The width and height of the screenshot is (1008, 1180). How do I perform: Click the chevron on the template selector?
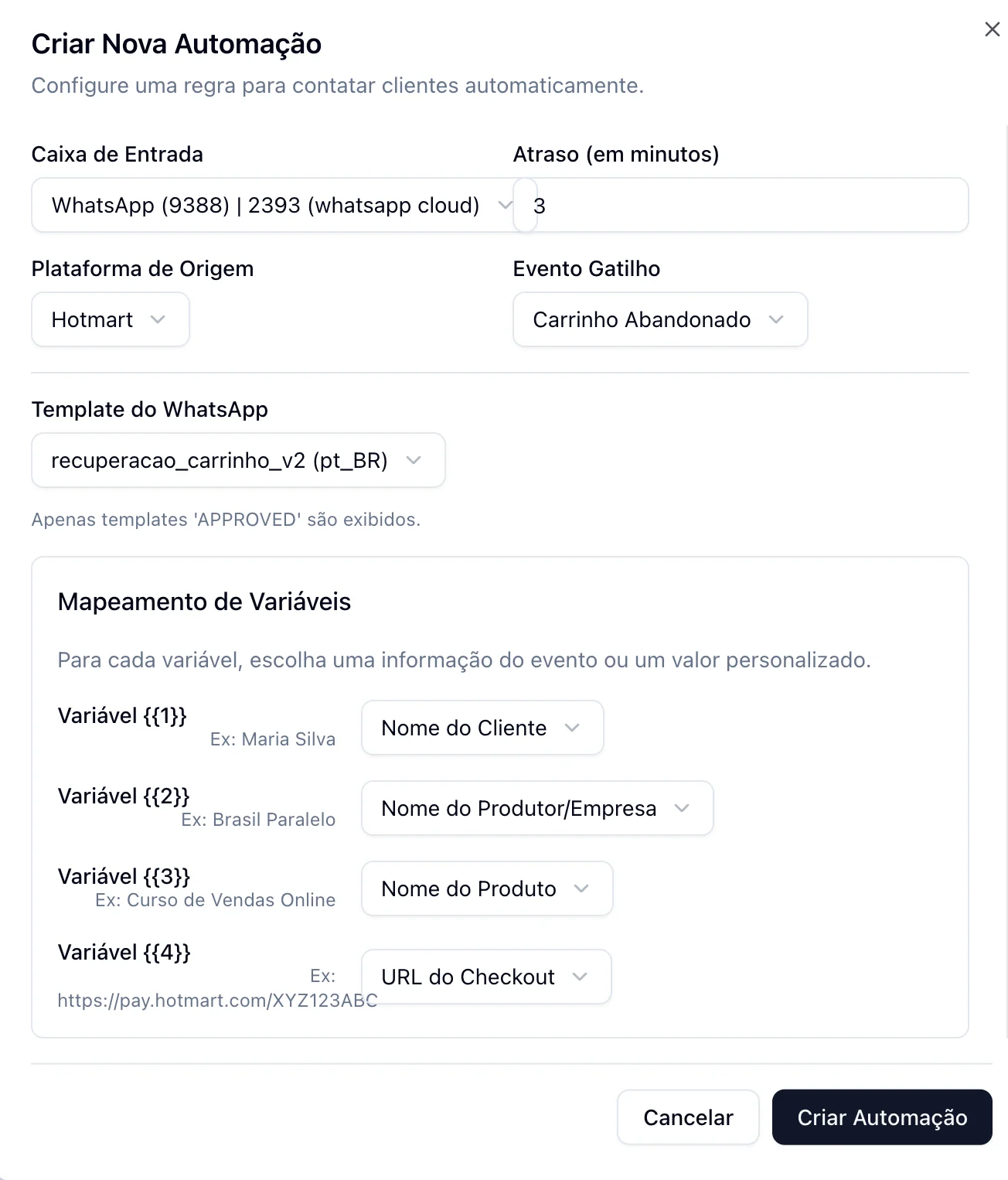pyautogui.click(x=414, y=460)
